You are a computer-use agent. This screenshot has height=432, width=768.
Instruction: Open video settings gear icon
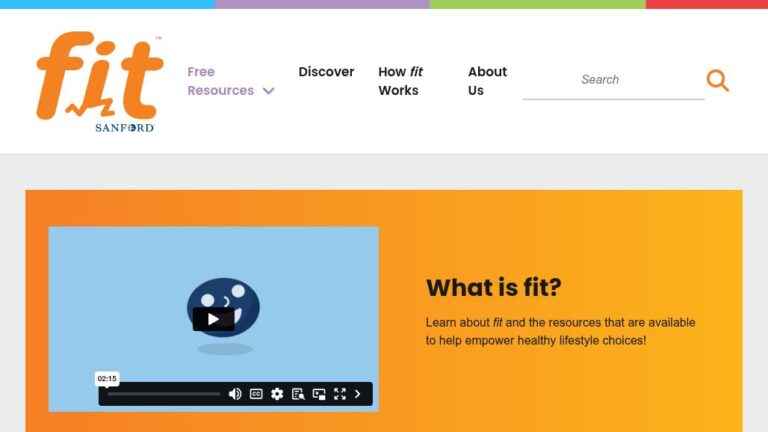click(277, 394)
